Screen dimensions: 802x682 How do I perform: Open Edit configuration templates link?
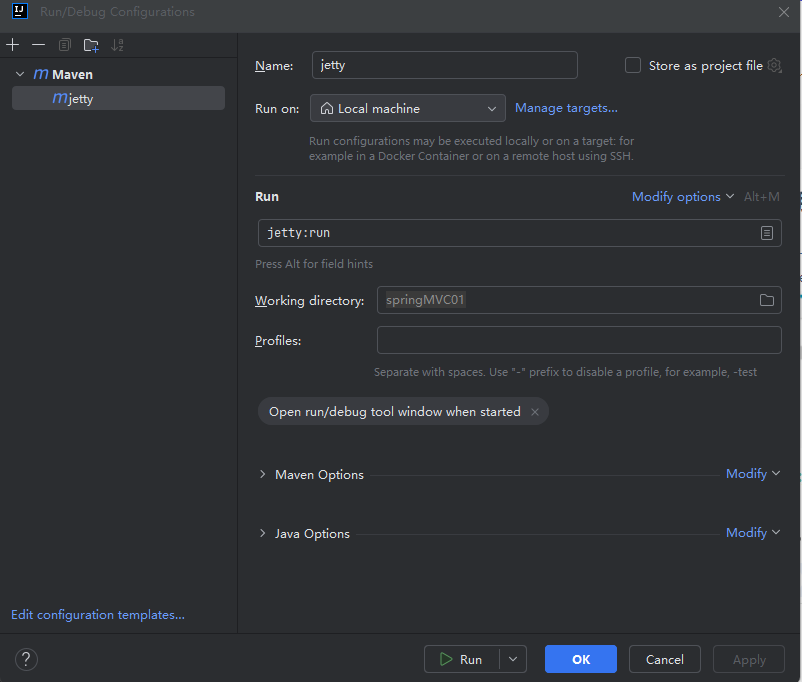pyautogui.click(x=98, y=614)
